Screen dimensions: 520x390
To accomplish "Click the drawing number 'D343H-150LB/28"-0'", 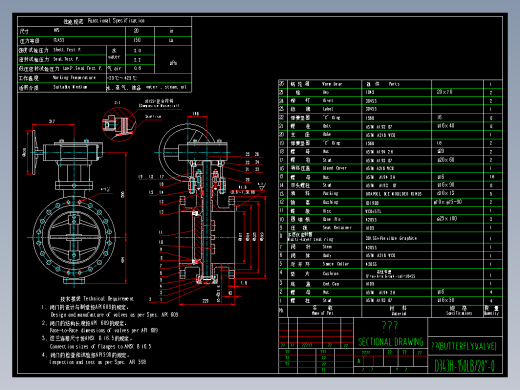I will coord(464,365).
